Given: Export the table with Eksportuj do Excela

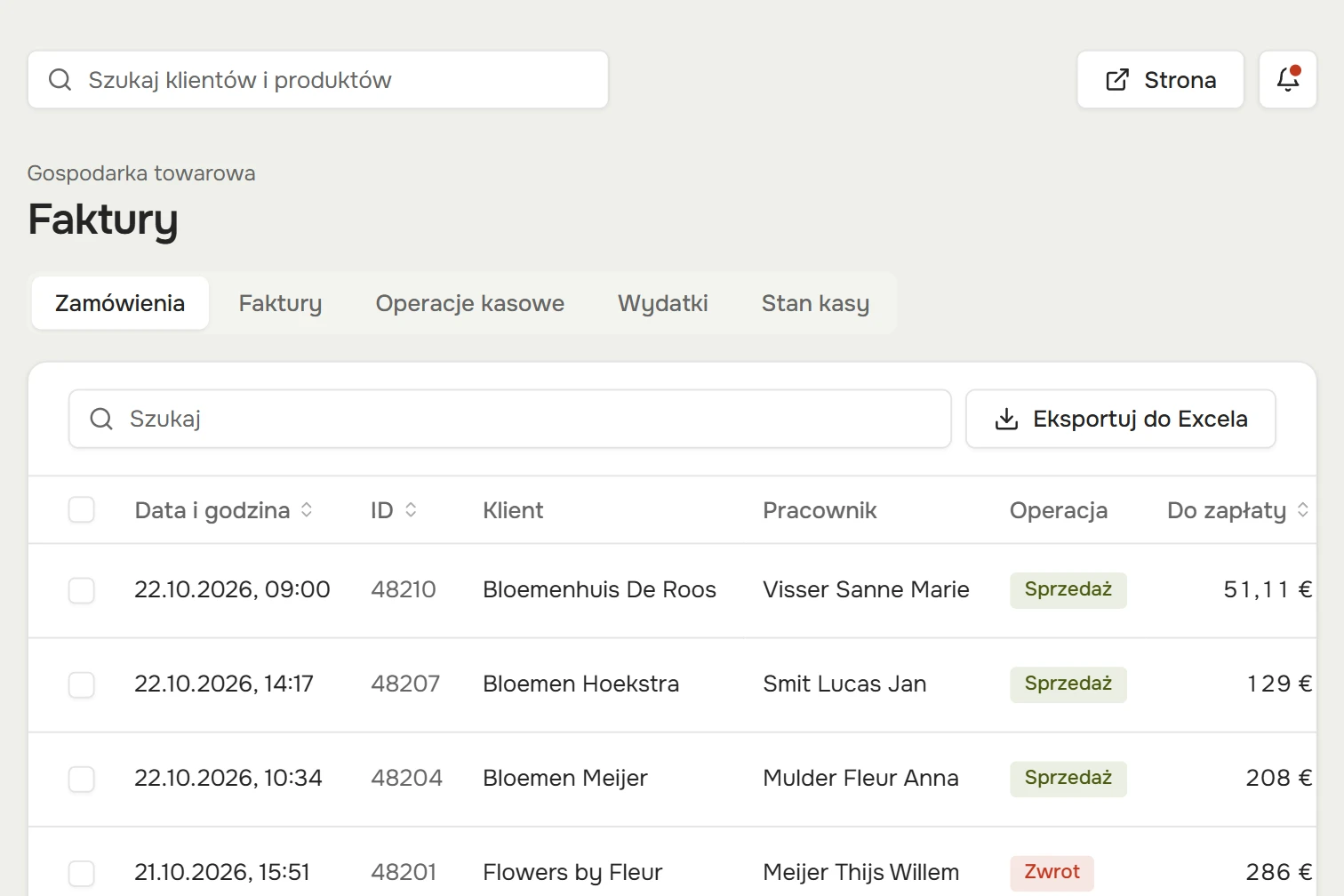Looking at the screenshot, I should click(x=1121, y=419).
